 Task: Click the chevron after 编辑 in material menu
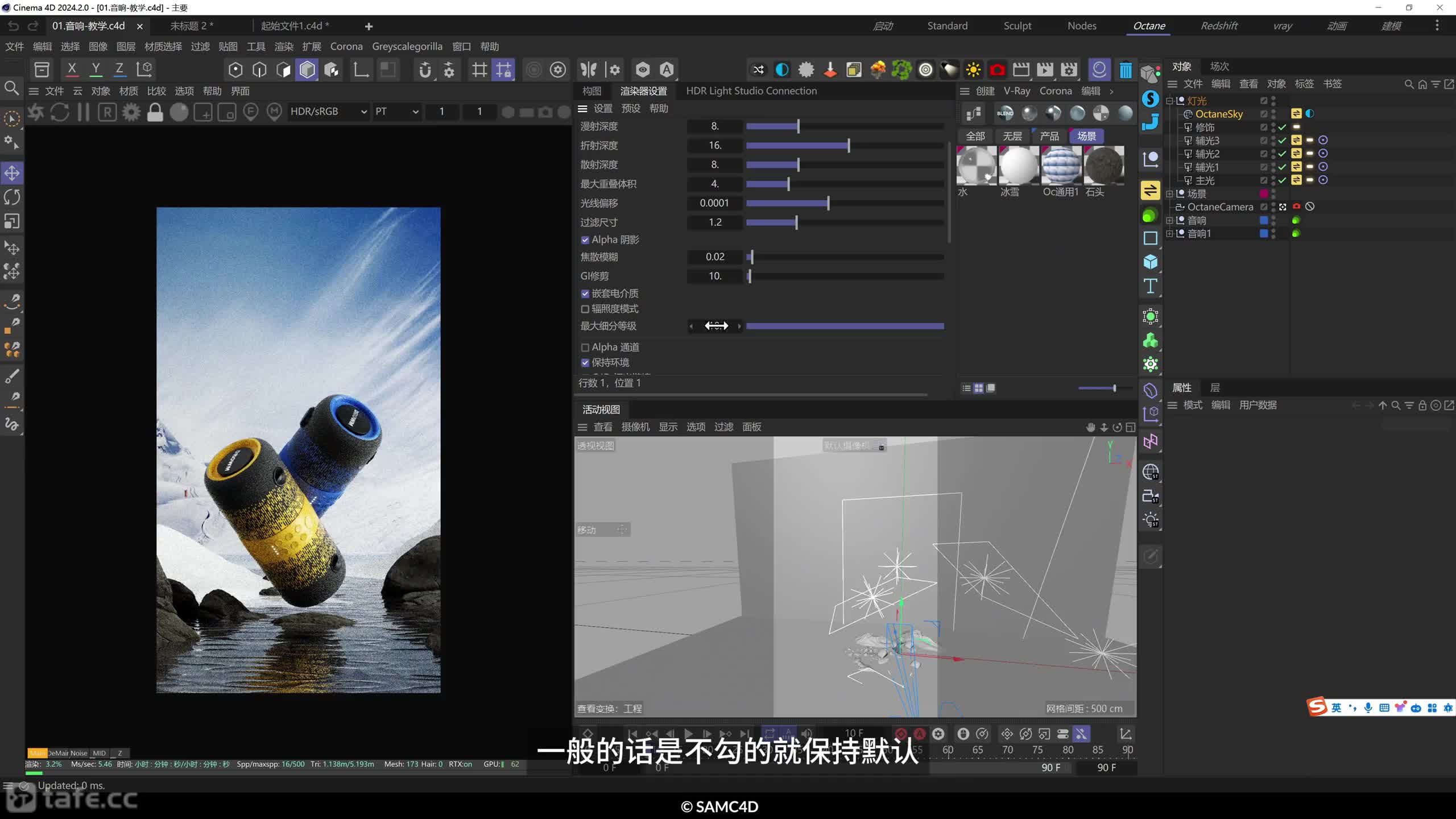(x=1111, y=91)
